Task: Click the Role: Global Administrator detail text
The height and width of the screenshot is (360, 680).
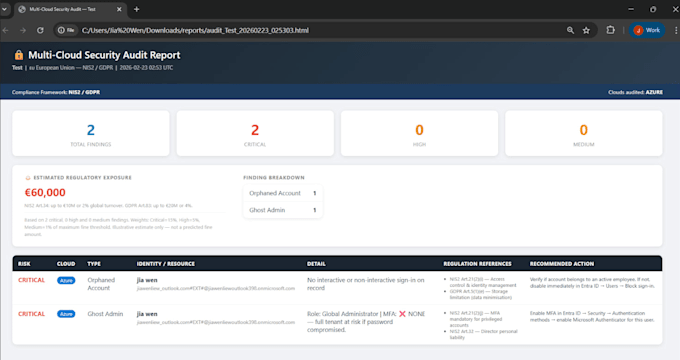Action: pos(366,322)
